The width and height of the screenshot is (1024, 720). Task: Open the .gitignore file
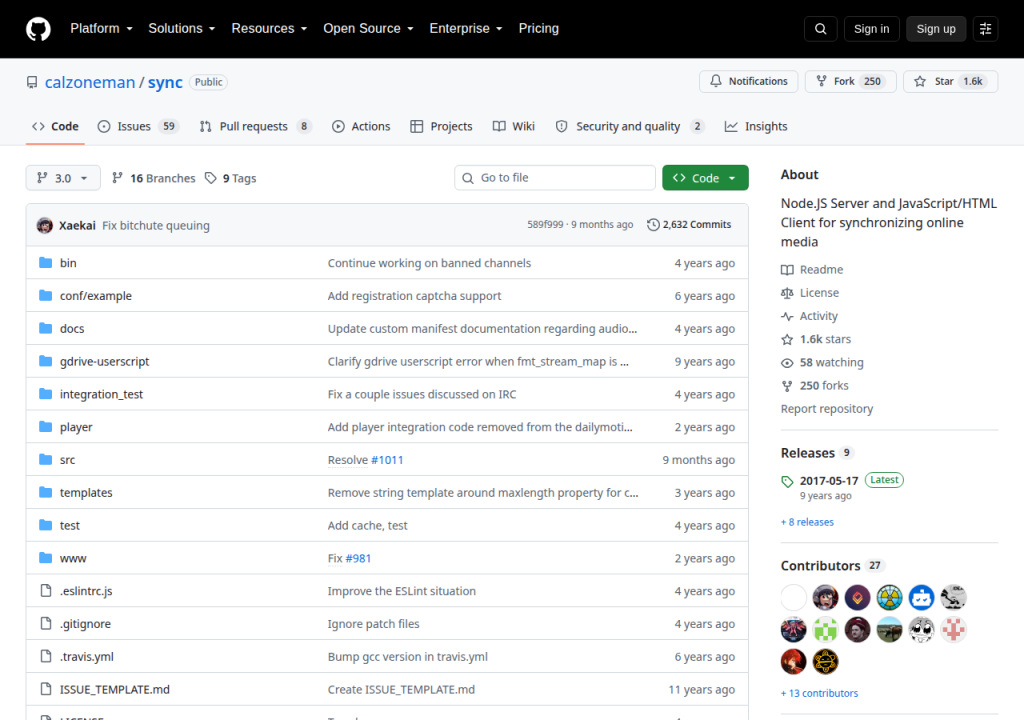[x=85, y=623]
